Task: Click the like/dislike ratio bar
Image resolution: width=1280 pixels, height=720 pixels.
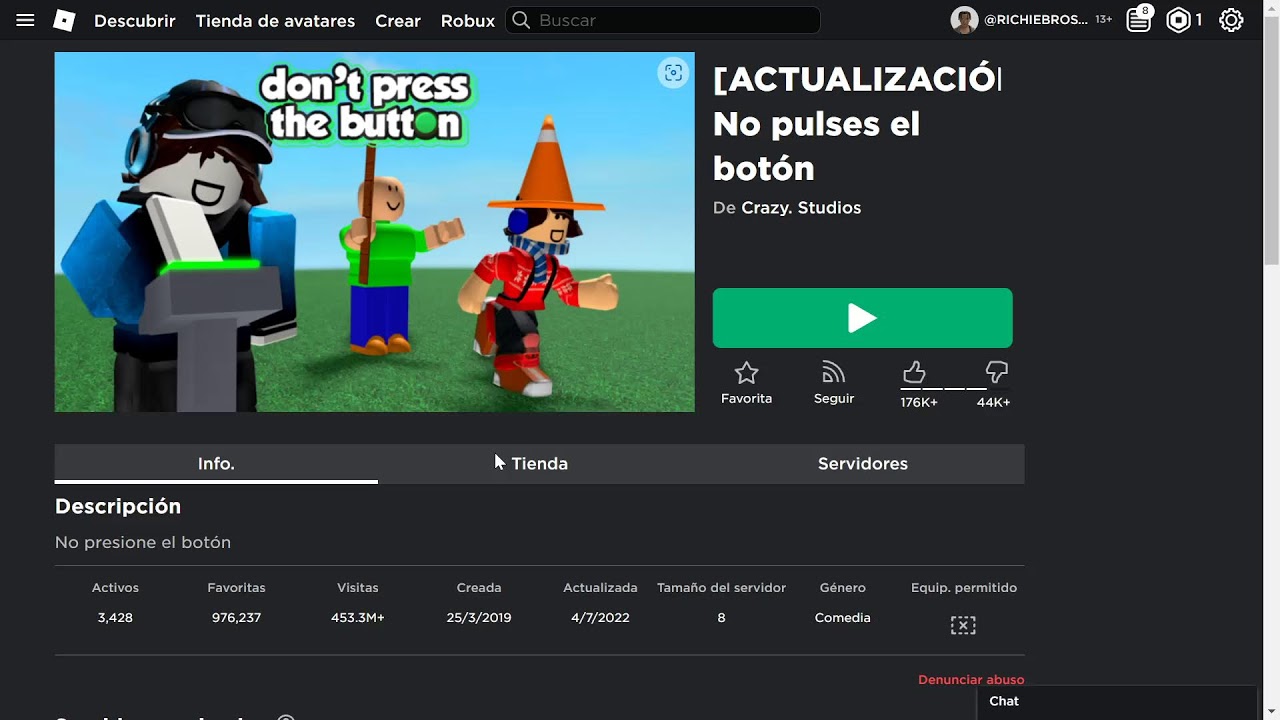Action: coord(955,388)
